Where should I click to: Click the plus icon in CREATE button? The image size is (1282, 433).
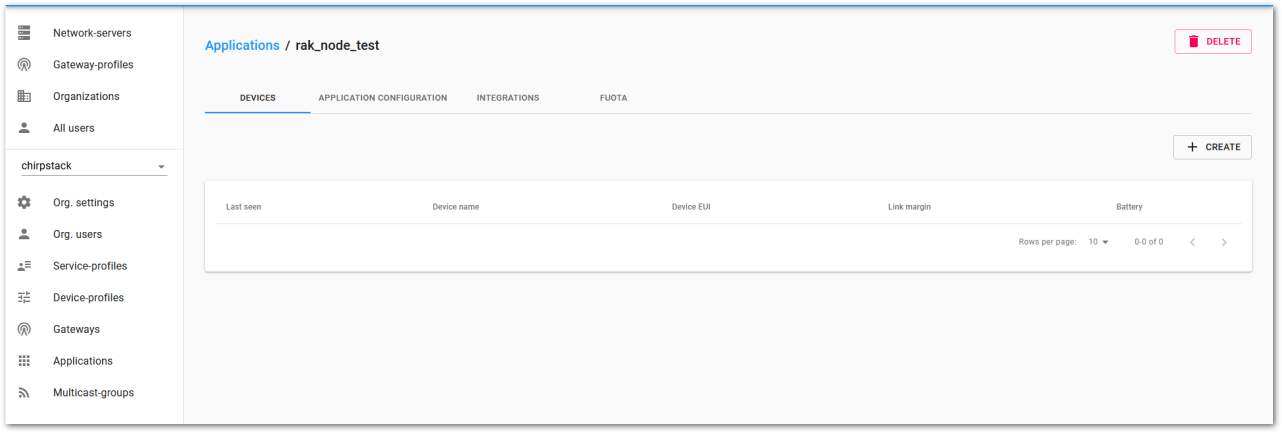[1192, 147]
